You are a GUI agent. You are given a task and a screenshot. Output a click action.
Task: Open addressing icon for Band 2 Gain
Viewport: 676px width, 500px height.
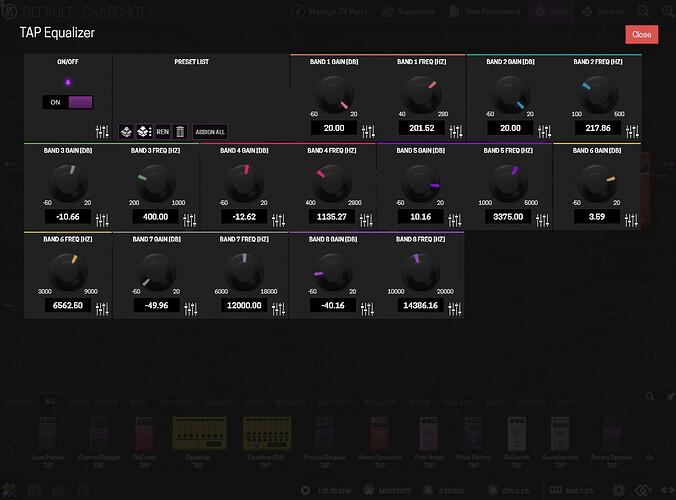click(544, 131)
